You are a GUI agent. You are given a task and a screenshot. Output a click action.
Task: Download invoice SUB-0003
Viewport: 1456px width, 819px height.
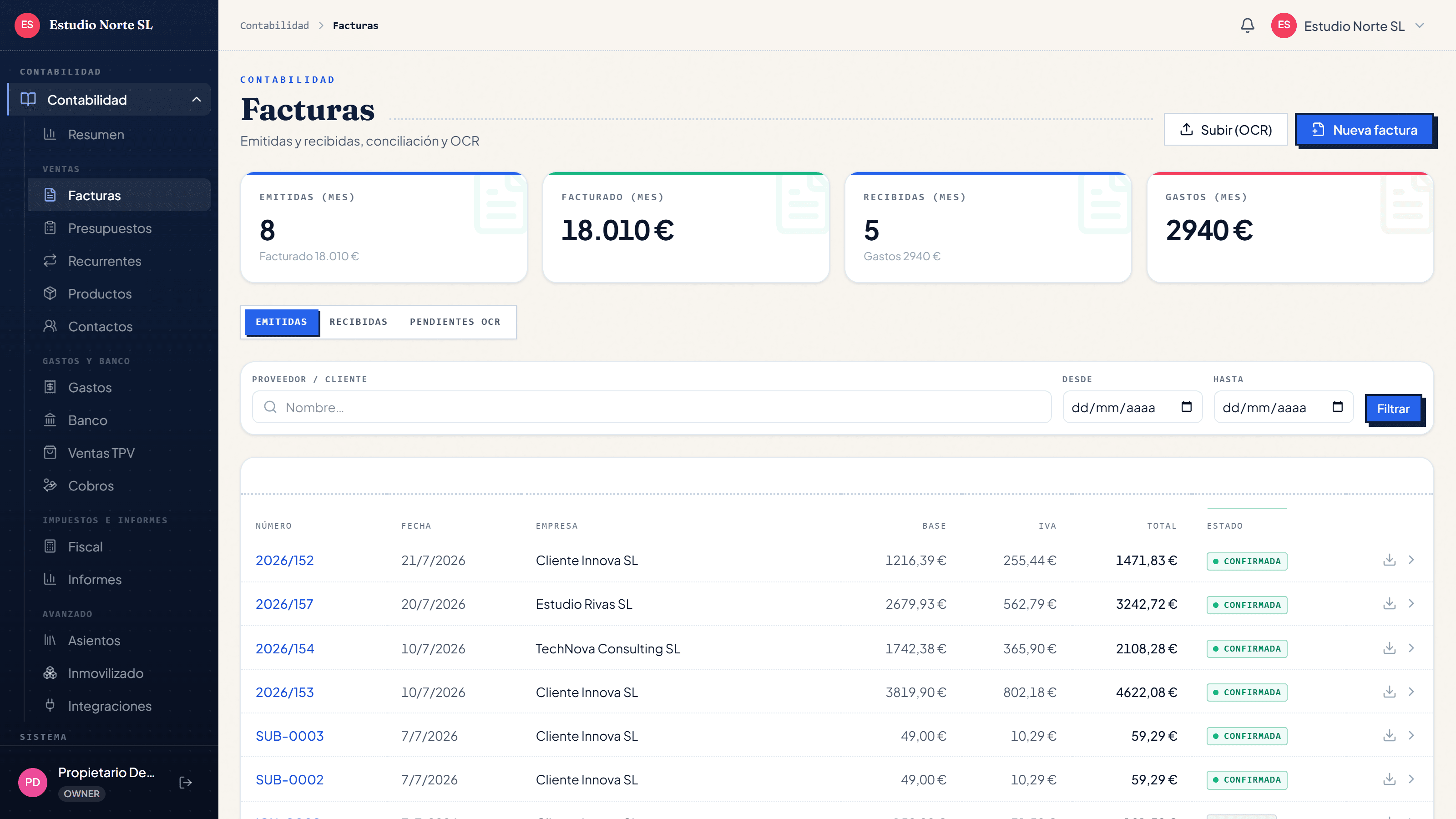pos(1389,735)
